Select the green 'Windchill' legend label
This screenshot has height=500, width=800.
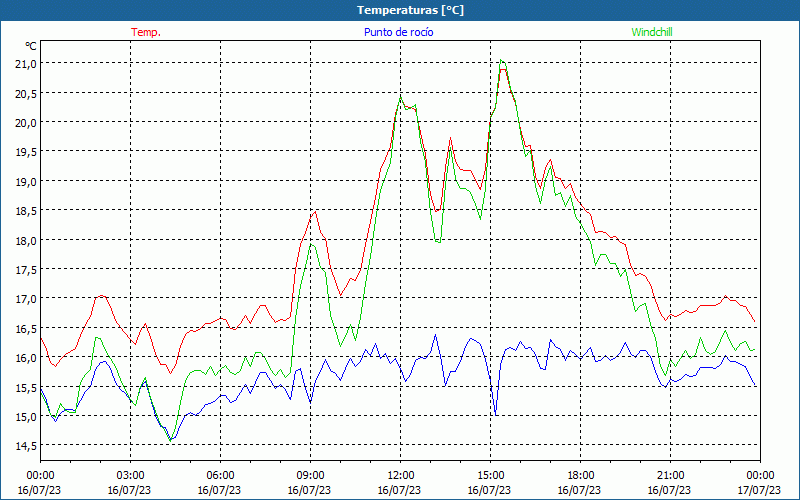pos(652,32)
